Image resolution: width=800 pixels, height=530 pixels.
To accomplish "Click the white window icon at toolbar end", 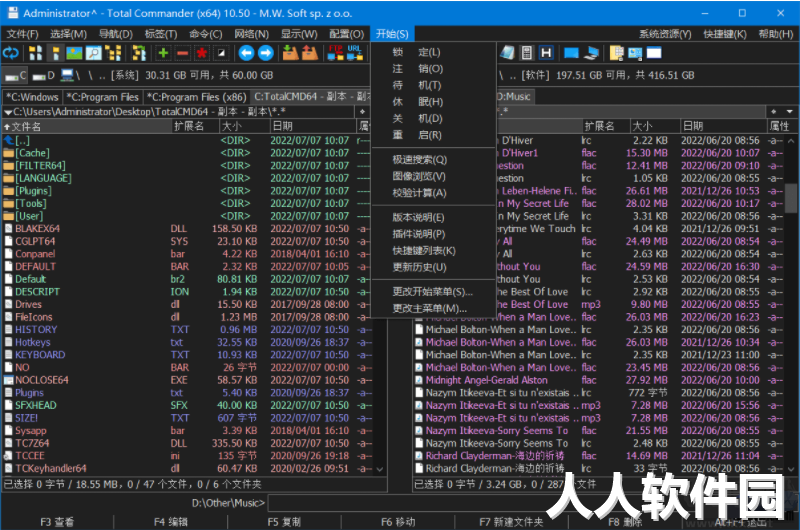I will (654, 53).
